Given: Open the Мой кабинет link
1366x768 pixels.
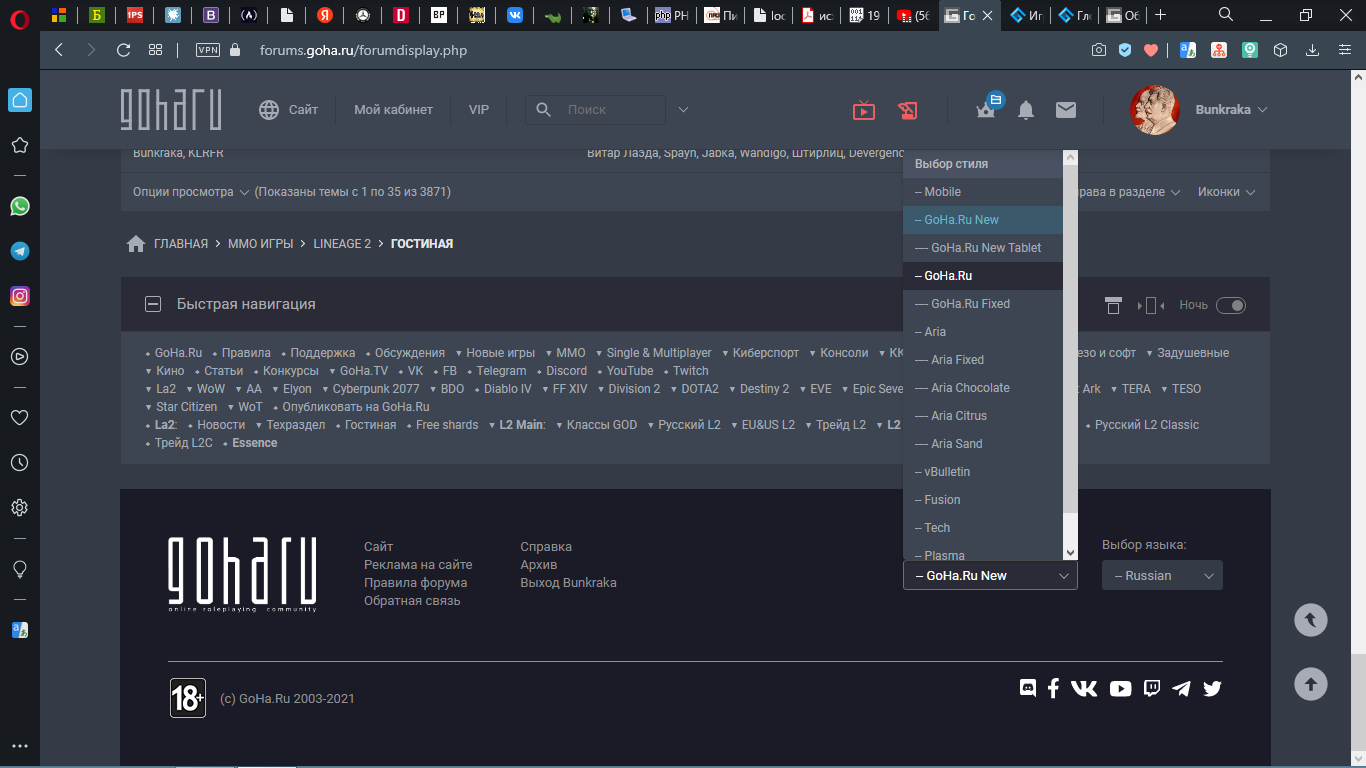Looking at the screenshot, I should [x=393, y=110].
